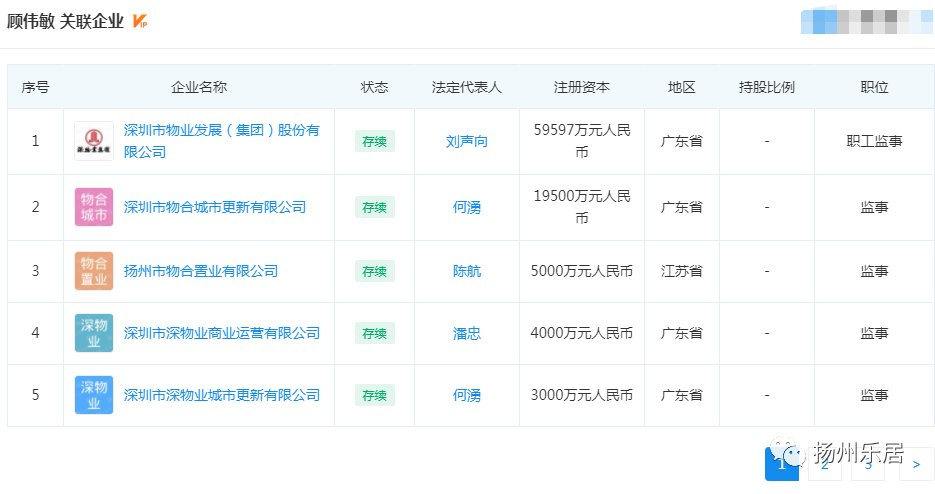The image size is (935, 494).
Task: Click the 持股比例 column header
Action: (x=766, y=87)
